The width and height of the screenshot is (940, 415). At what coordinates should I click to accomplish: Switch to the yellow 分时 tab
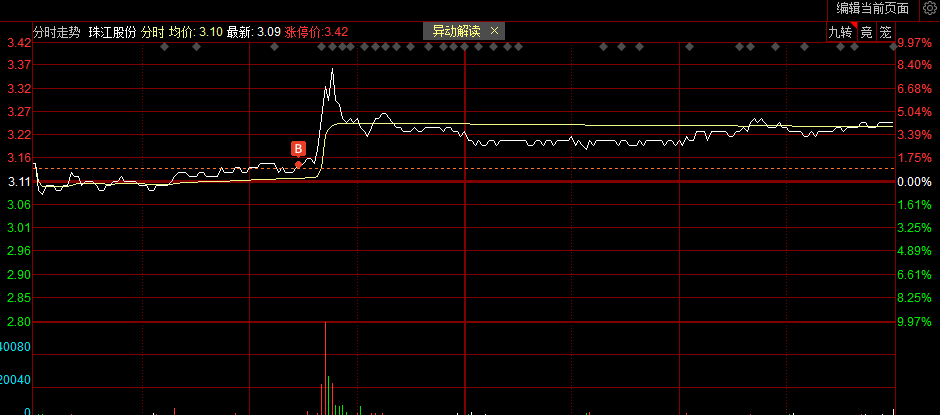[x=152, y=32]
